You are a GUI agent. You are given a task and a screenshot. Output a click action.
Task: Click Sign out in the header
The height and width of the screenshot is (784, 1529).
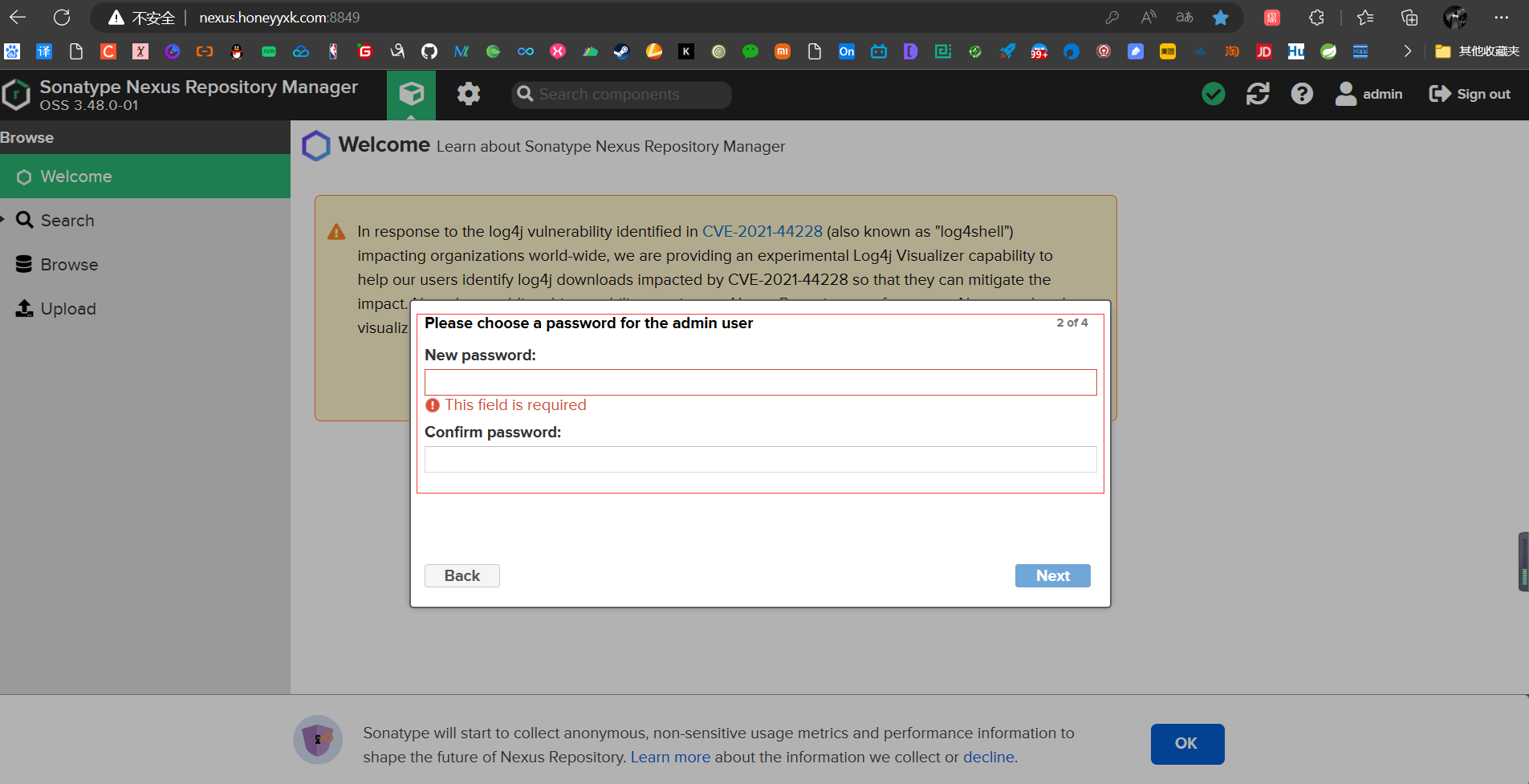1470,94
